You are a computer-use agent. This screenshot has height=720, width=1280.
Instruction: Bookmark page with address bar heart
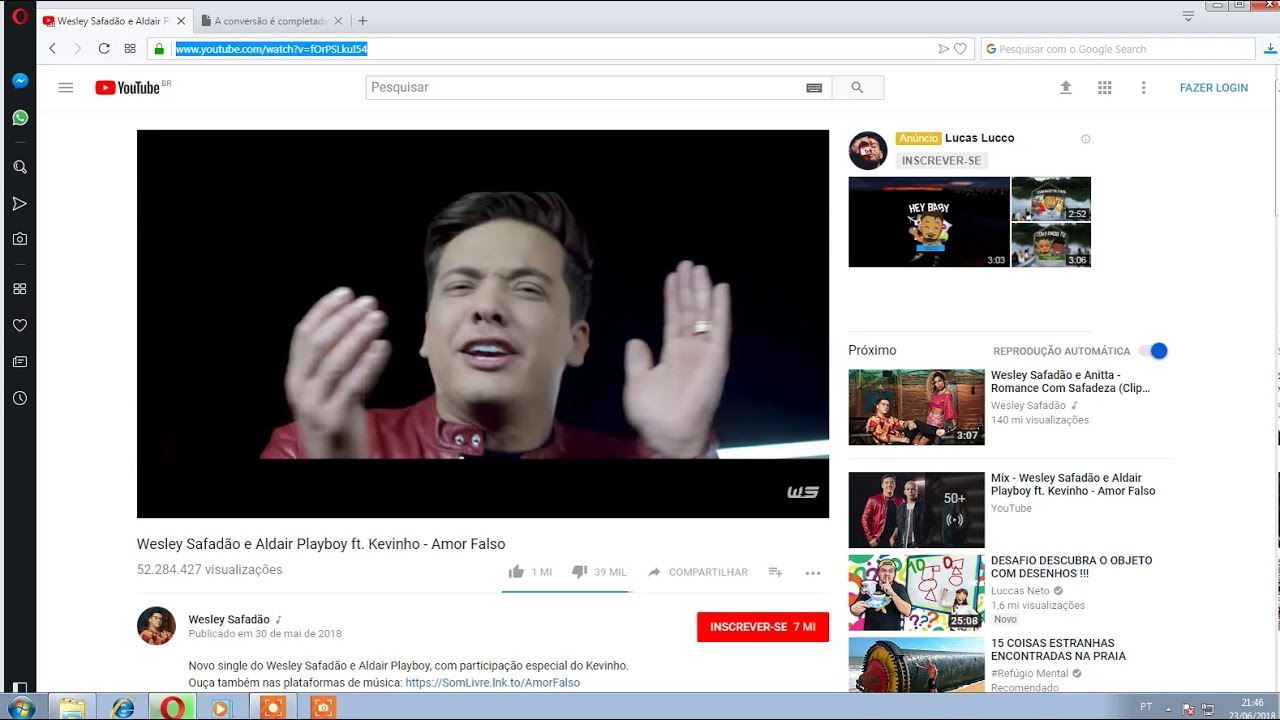[x=960, y=48]
